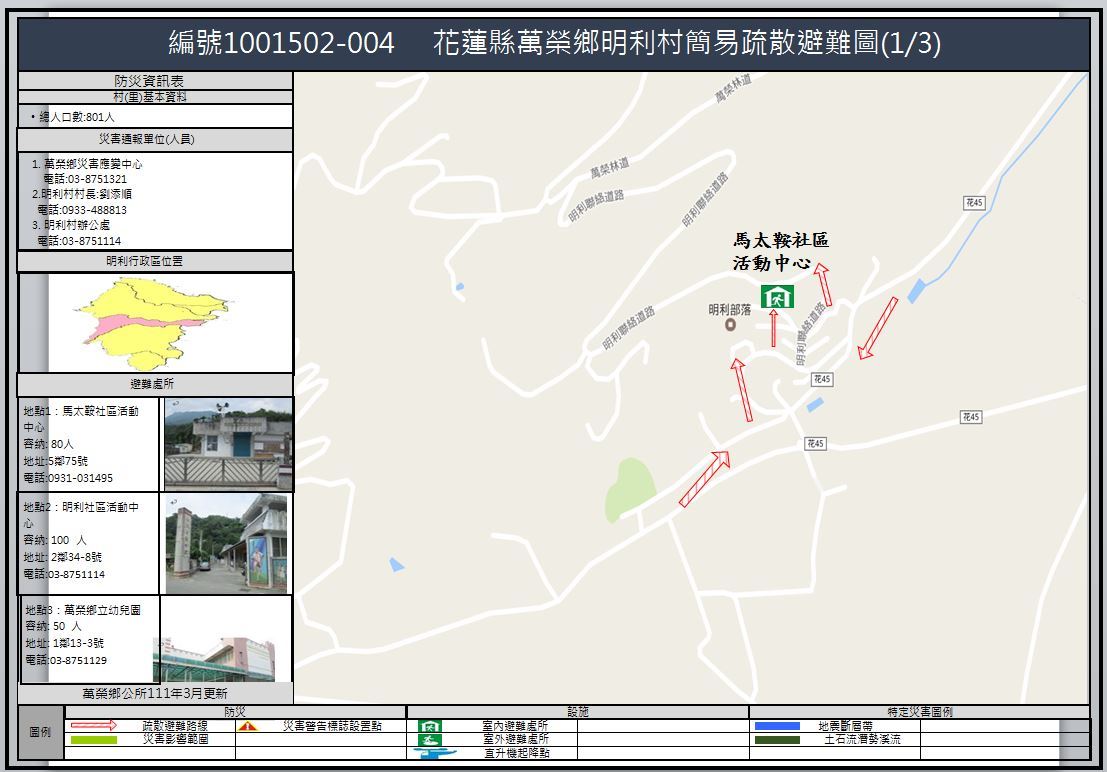
Task: Click the 明利行政區位置 yellow district map
Action: [153, 324]
